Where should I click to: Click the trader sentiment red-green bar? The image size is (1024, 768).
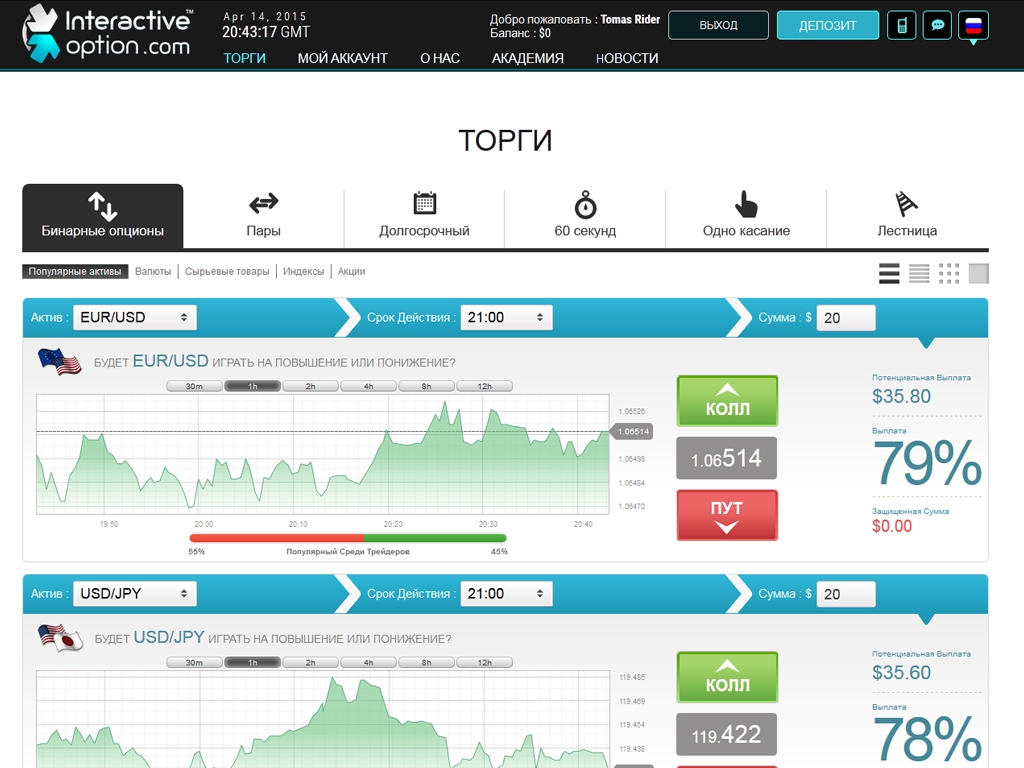(x=348, y=538)
